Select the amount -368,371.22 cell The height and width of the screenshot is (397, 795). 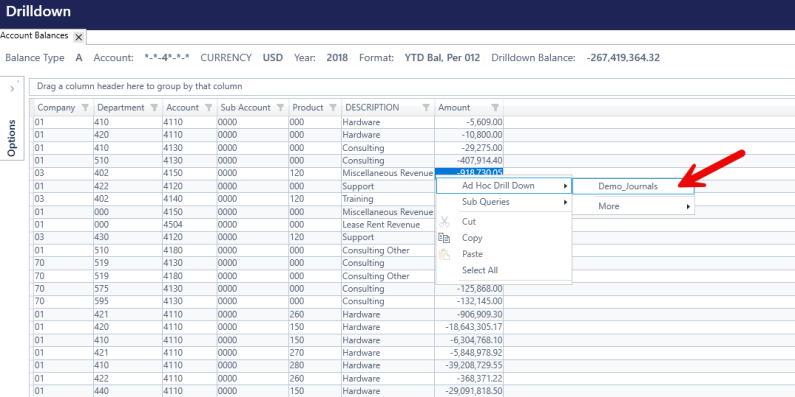(x=469, y=378)
